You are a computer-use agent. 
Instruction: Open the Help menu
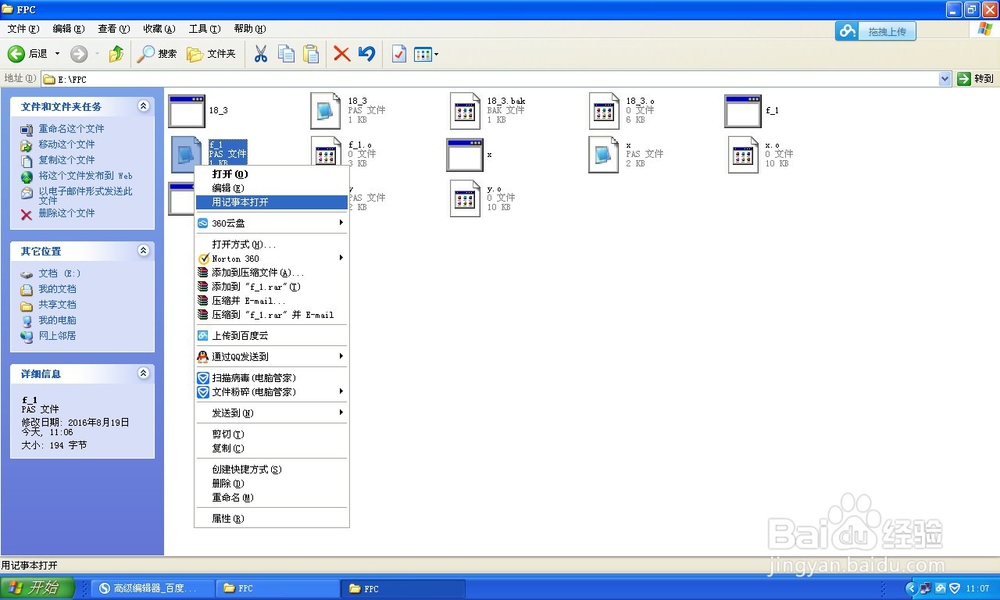249,29
